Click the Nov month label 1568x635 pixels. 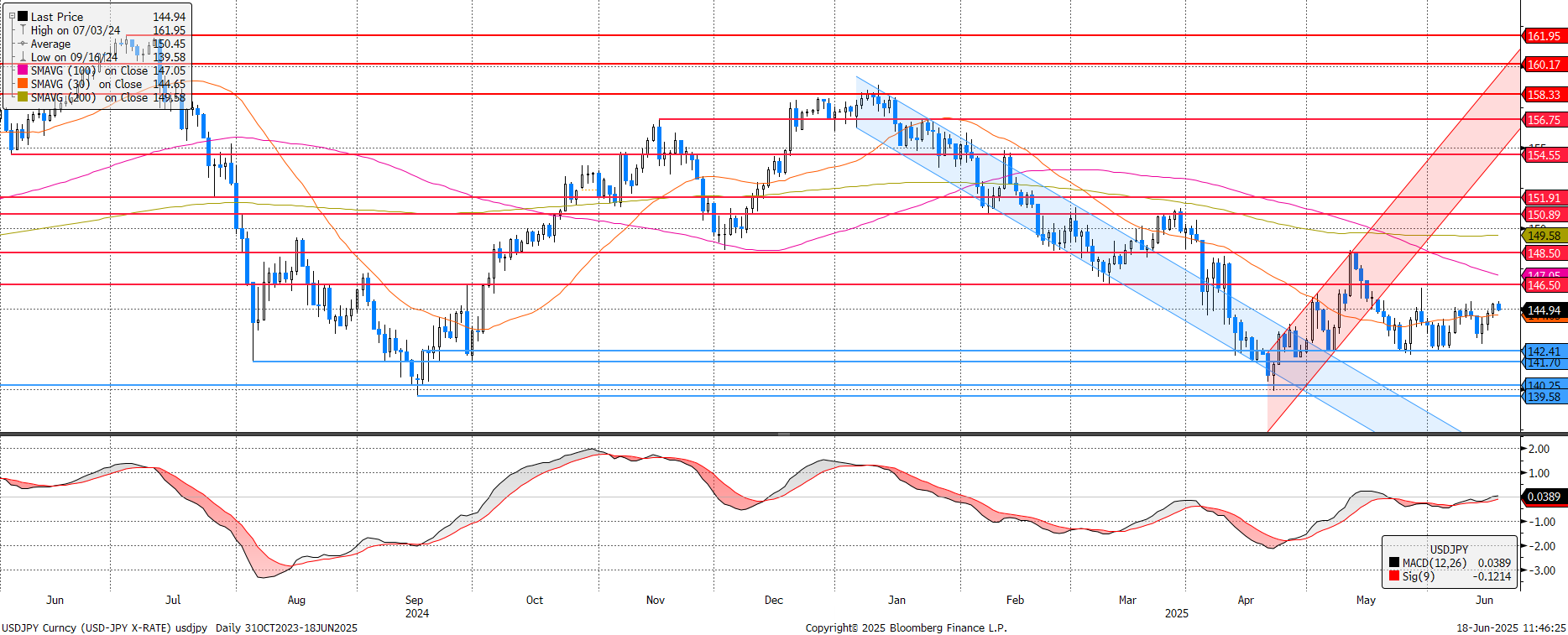coord(656,600)
